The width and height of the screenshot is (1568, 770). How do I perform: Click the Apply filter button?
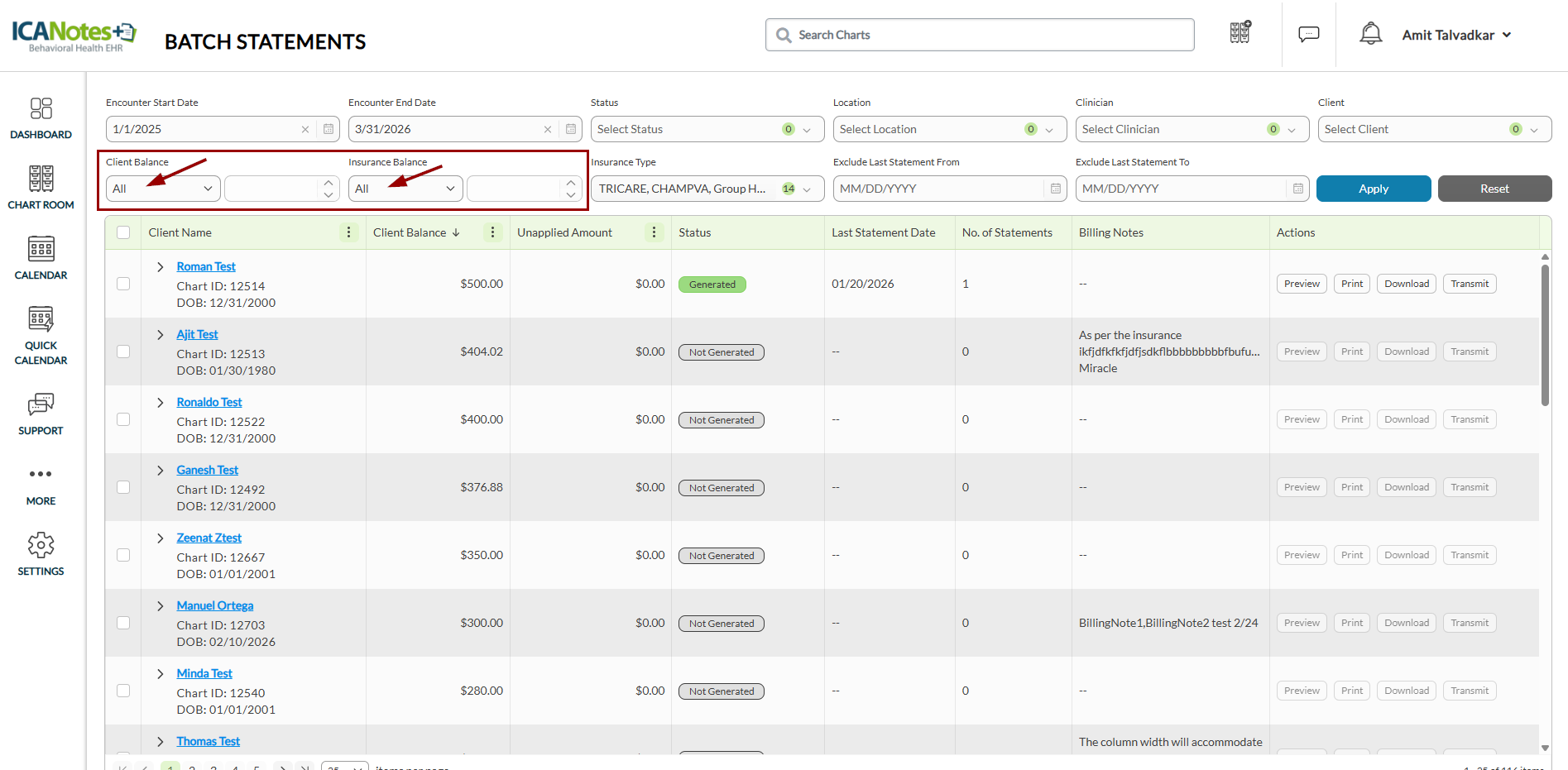pos(1373,189)
